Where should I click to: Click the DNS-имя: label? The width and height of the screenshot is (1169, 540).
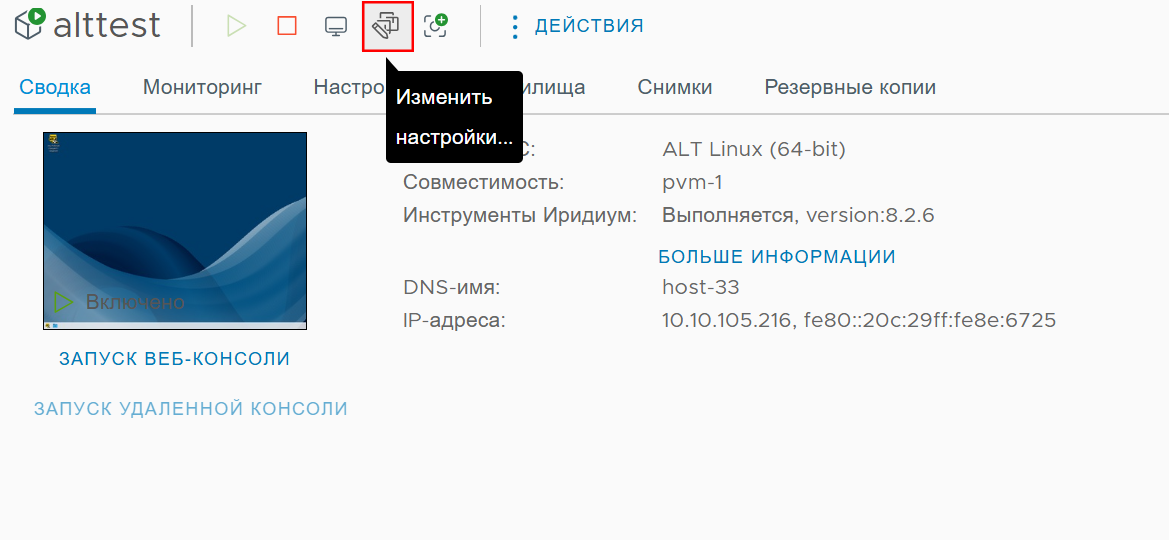452,287
